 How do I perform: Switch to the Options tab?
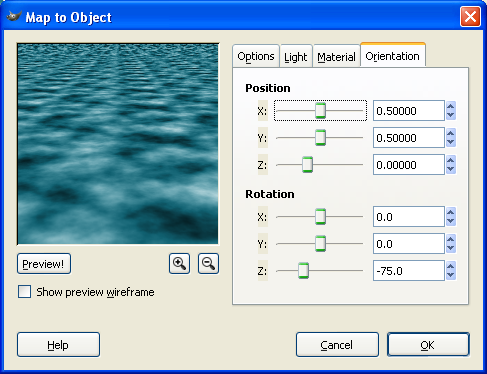coord(256,56)
